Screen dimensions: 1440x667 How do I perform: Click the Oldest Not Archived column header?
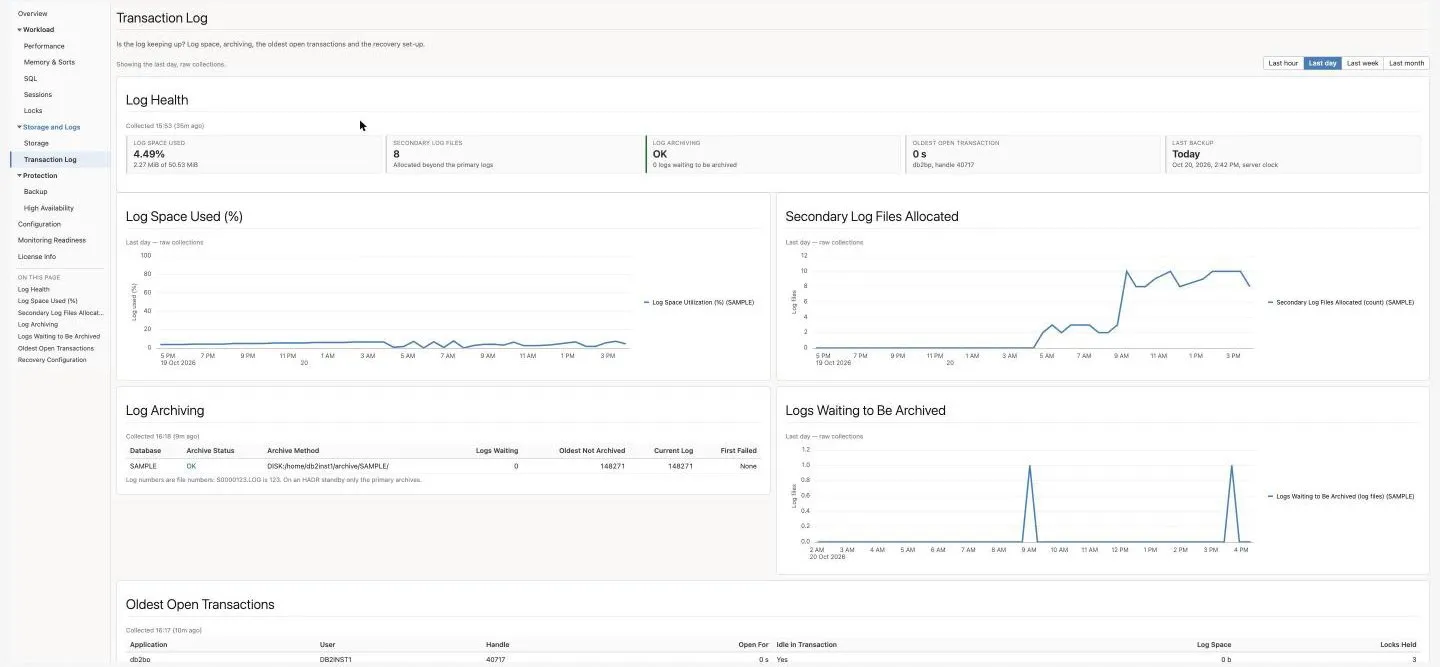(x=592, y=451)
